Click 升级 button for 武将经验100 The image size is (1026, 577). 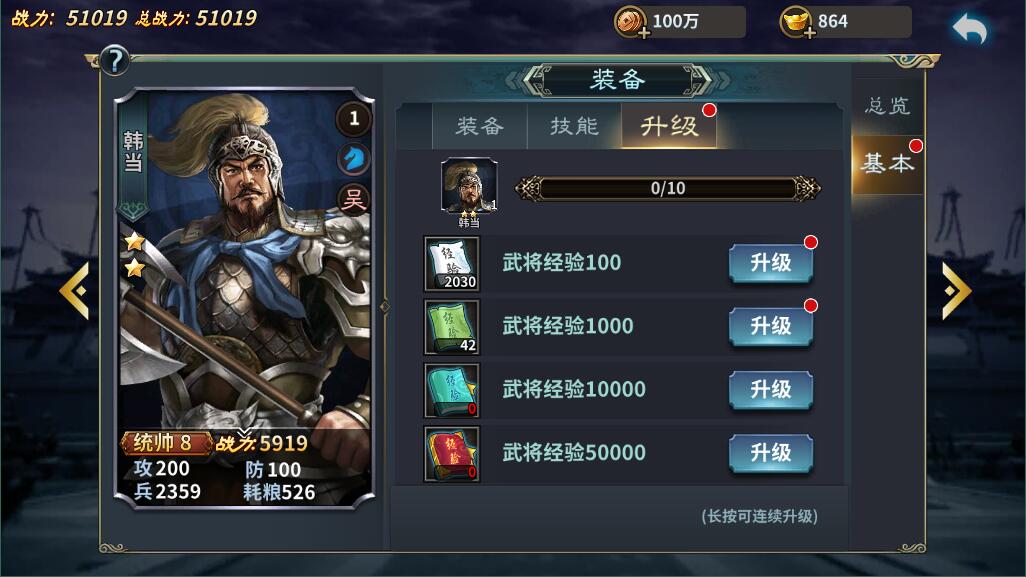click(x=771, y=263)
